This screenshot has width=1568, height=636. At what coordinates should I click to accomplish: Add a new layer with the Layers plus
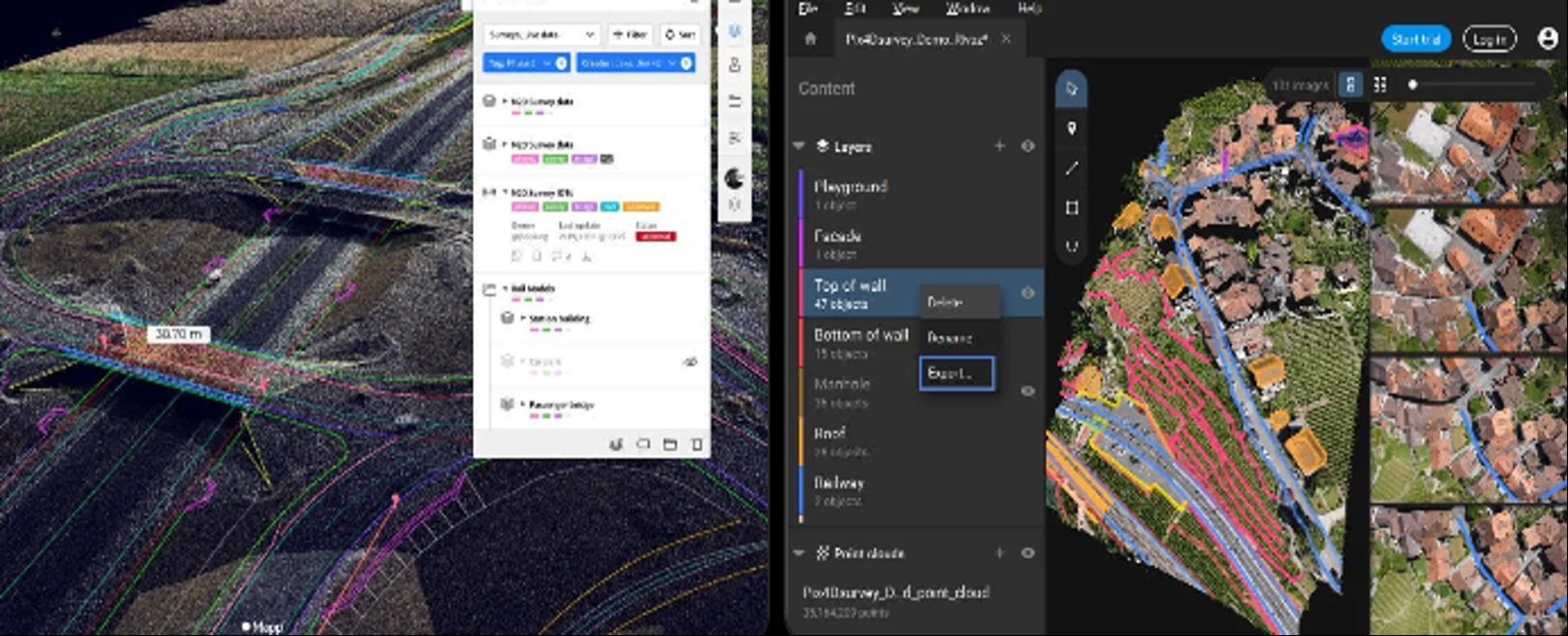999,146
